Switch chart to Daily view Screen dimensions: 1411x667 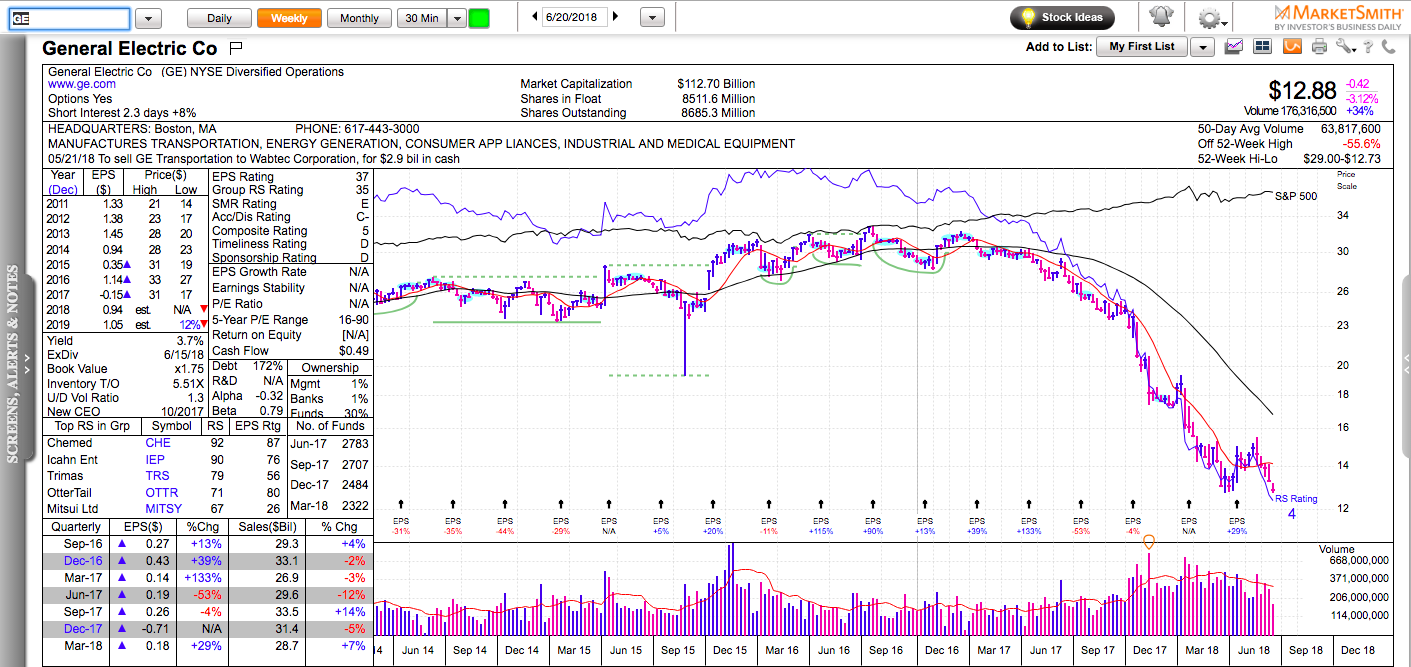tap(219, 18)
